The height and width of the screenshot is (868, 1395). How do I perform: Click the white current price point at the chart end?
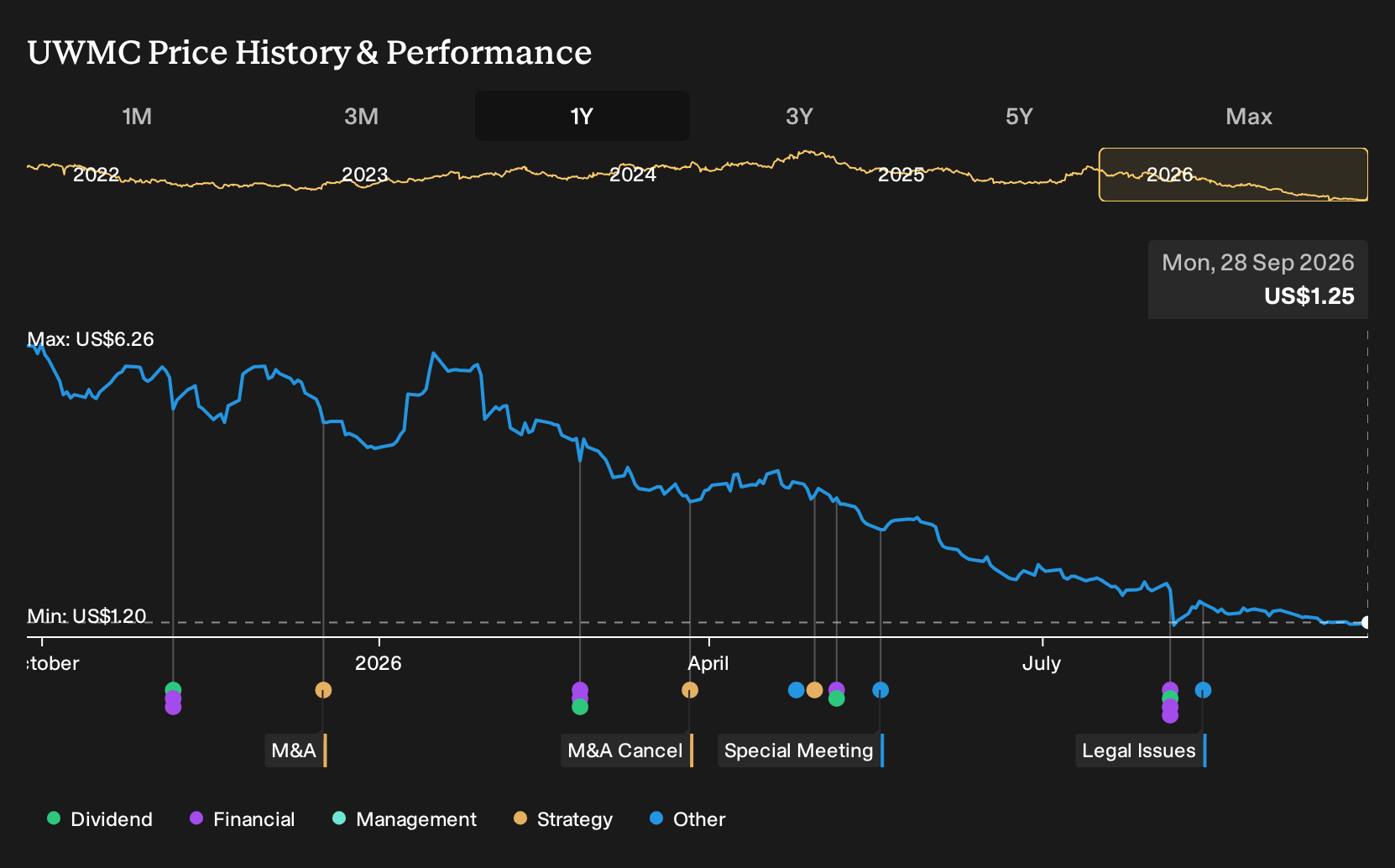[1366, 622]
